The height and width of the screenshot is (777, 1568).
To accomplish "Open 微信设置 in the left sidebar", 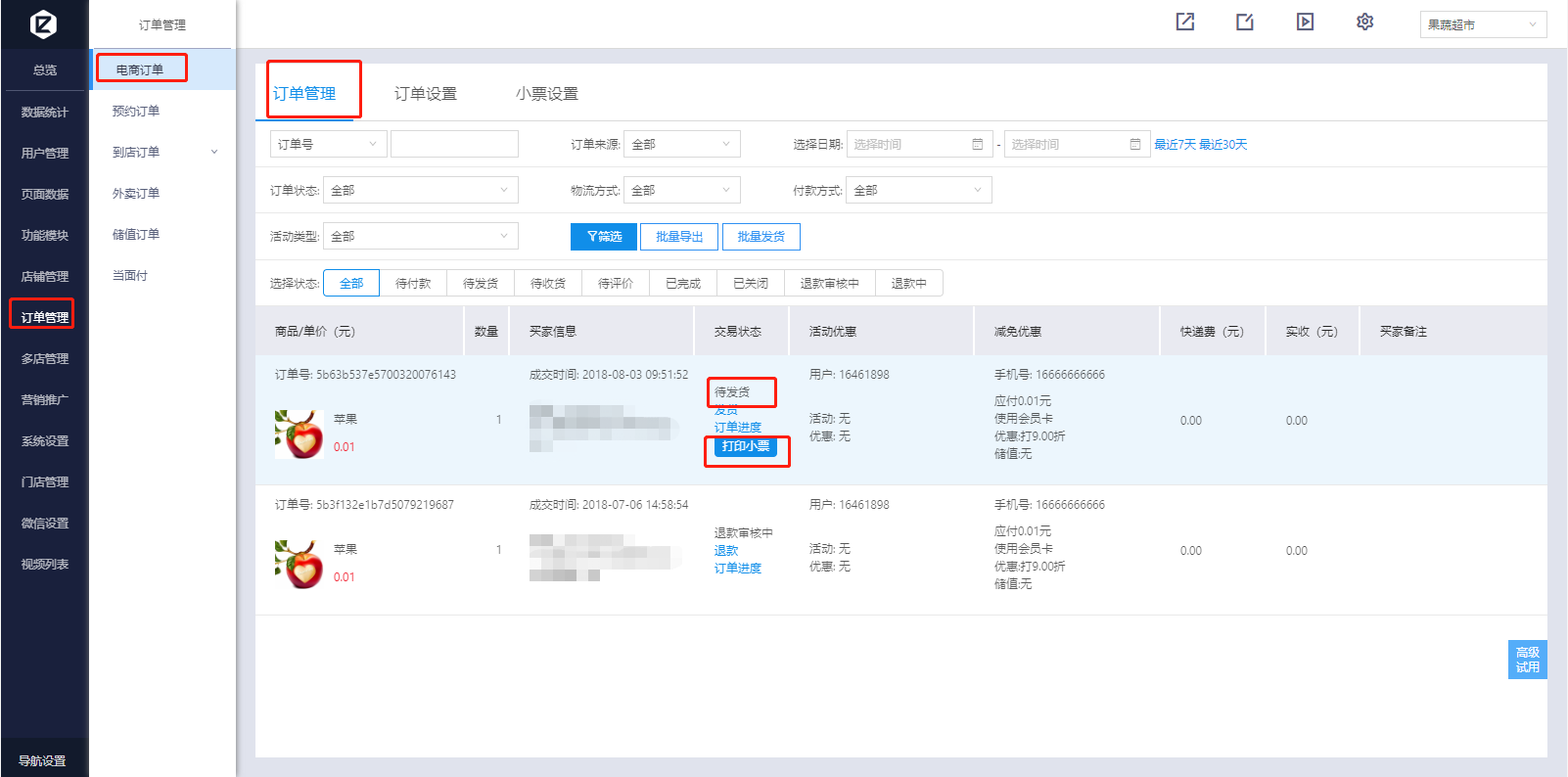I will pyautogui.click(x=45, y=524).
